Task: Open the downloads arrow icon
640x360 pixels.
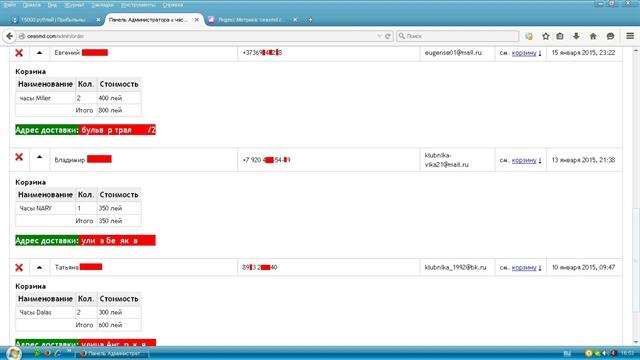Action: [x=576, y=36]
